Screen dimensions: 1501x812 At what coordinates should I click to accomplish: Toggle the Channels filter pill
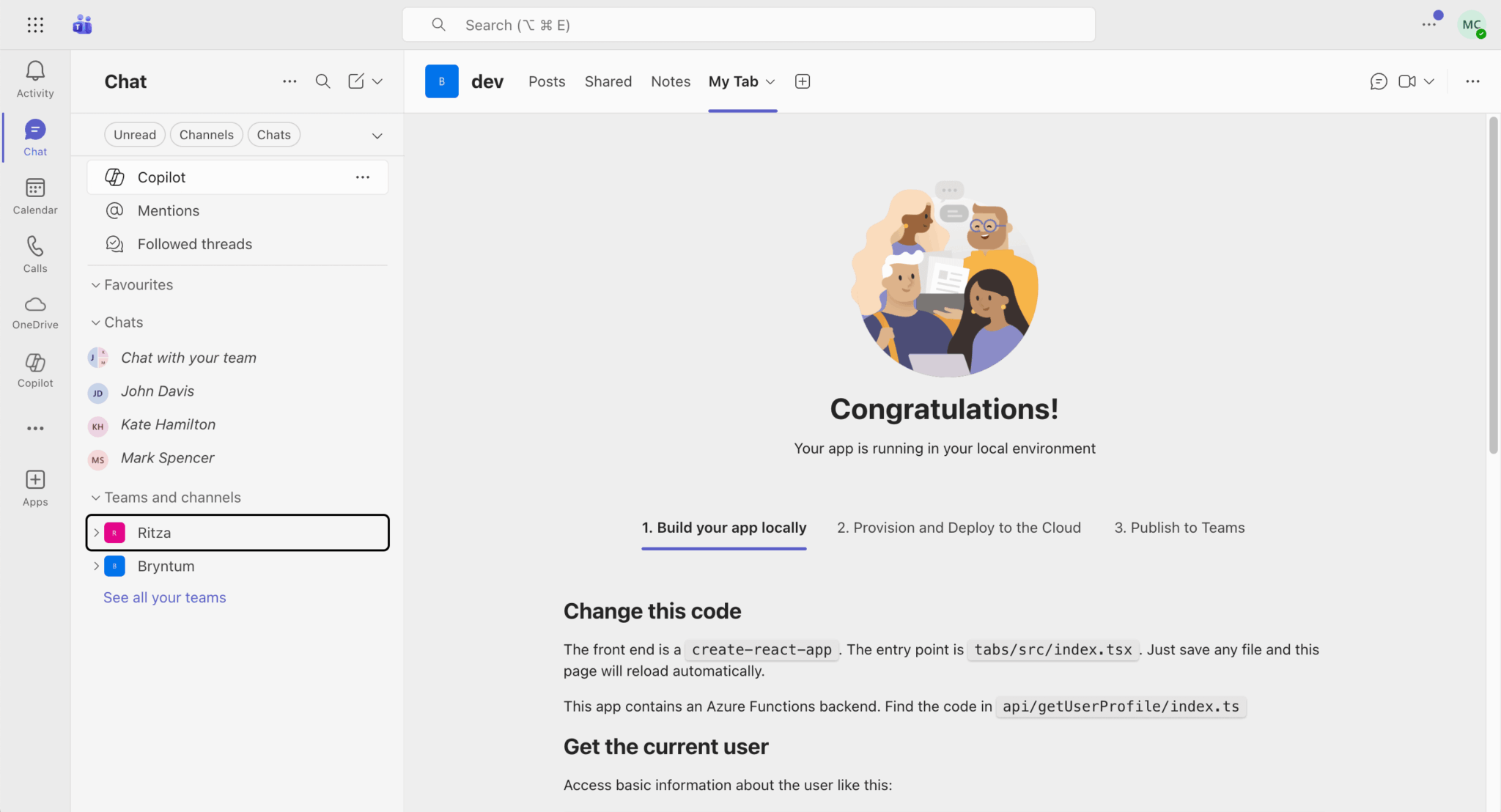[206, 135]
